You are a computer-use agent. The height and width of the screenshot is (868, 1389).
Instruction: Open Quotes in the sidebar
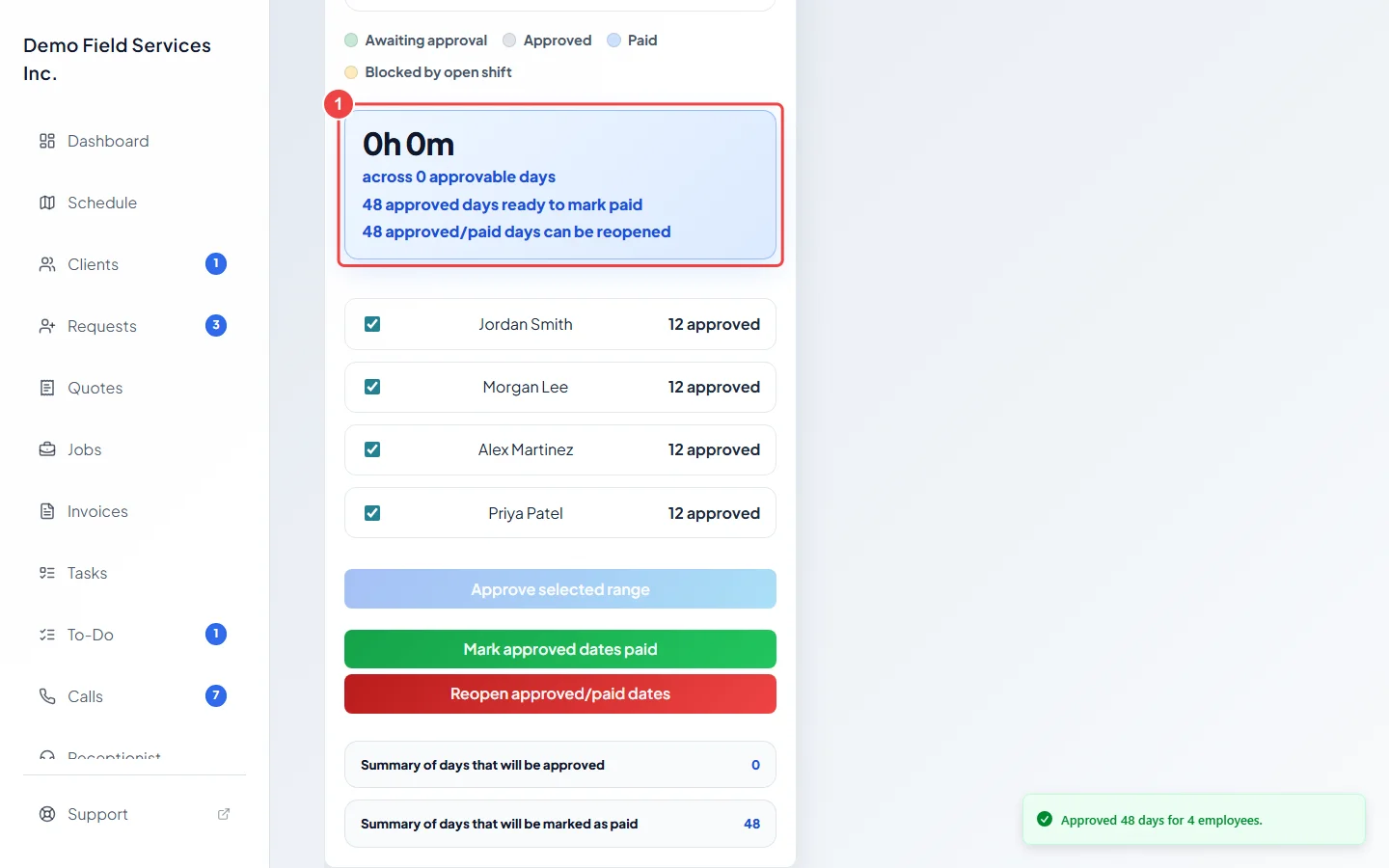click(x=135, y=388)
